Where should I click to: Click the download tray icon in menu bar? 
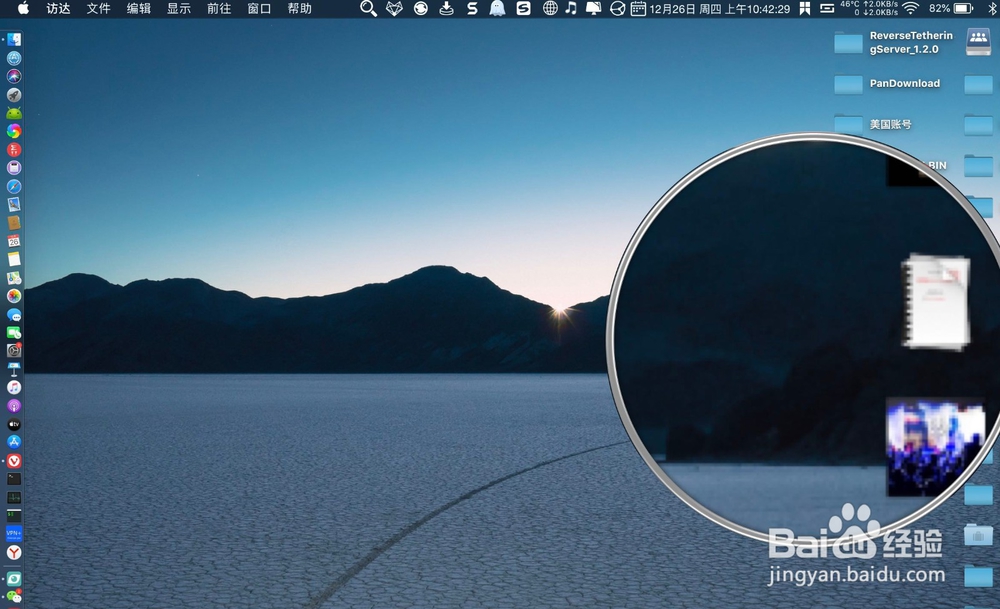point(447,8)
